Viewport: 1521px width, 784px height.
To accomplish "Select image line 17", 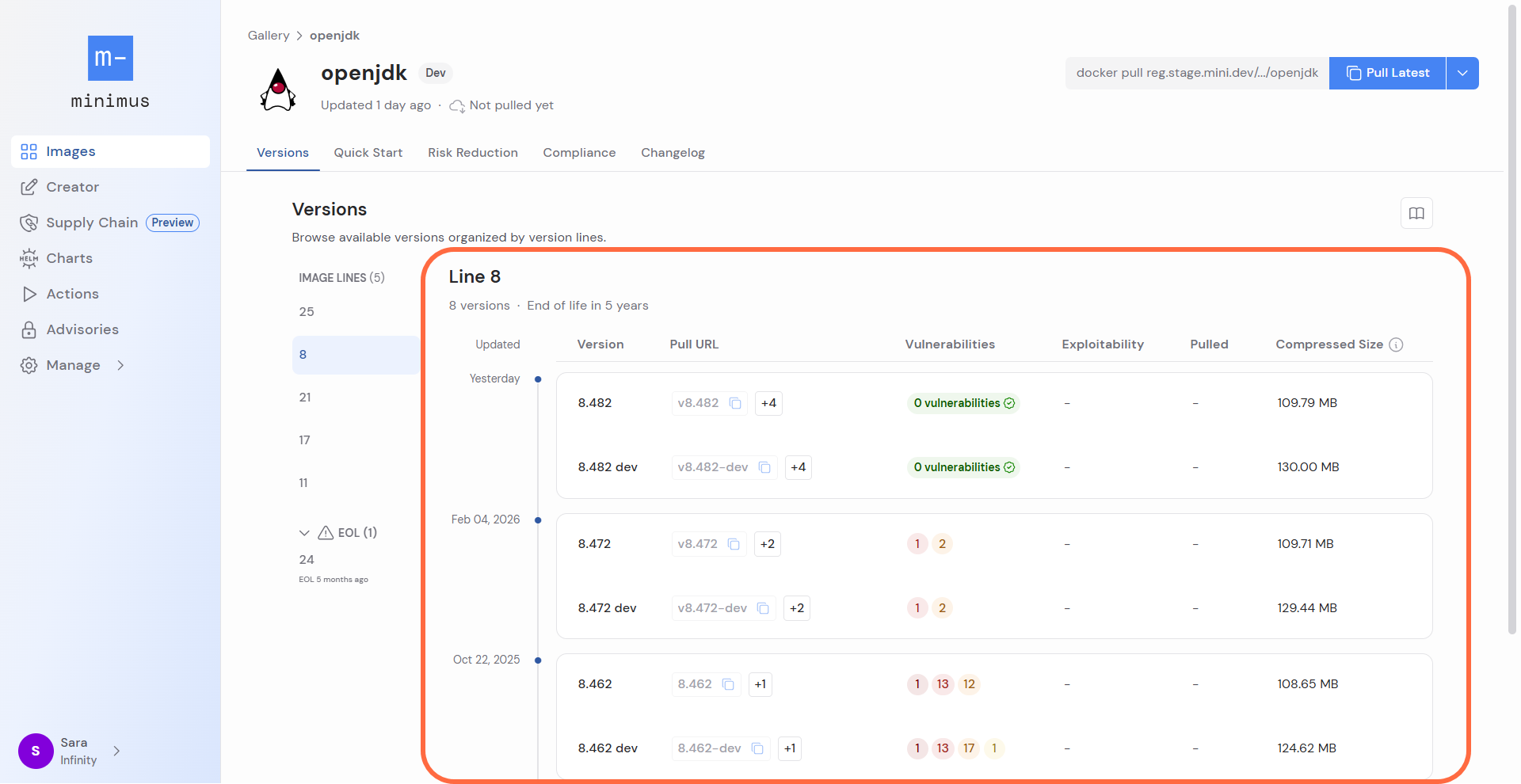I will (x=356, y=440).
